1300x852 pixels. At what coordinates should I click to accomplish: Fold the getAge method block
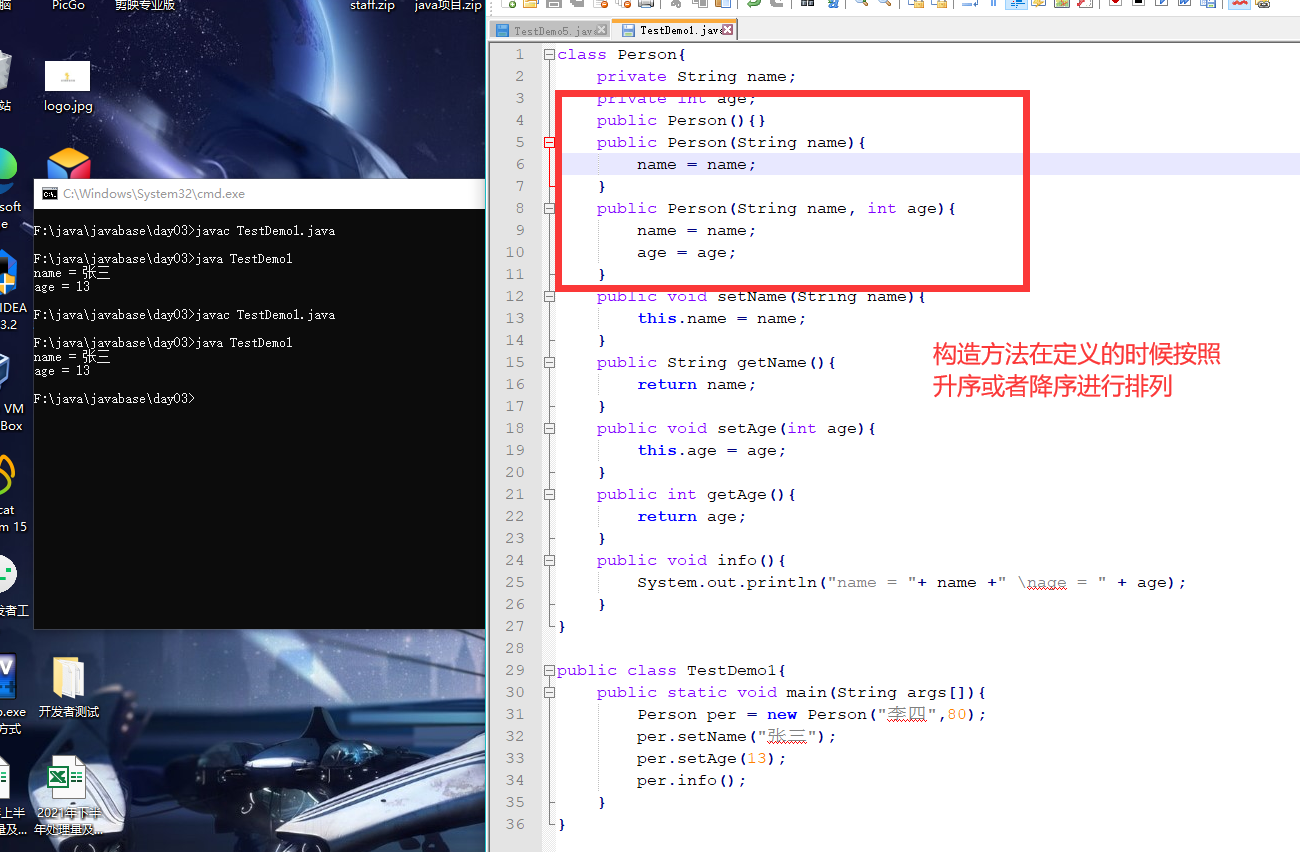(549, 494)
